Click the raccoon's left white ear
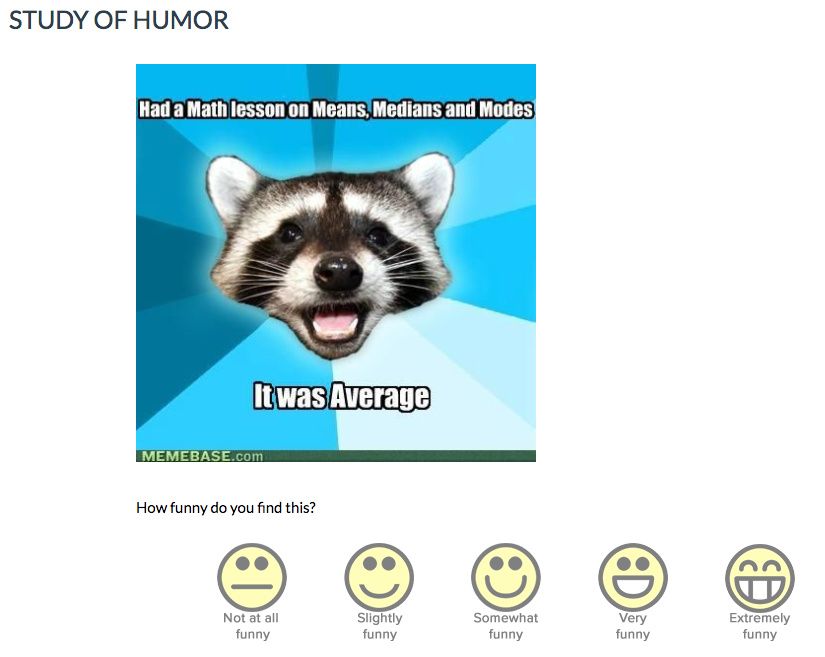The height and width of the screenshot is (657, 825). pyautogui.click(x=230, y=187)
